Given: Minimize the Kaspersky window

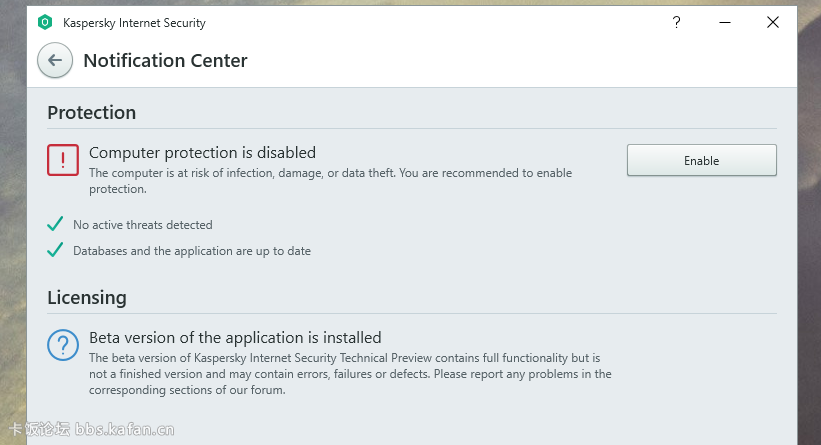Looking at the screenshot, I should [725, 22].
